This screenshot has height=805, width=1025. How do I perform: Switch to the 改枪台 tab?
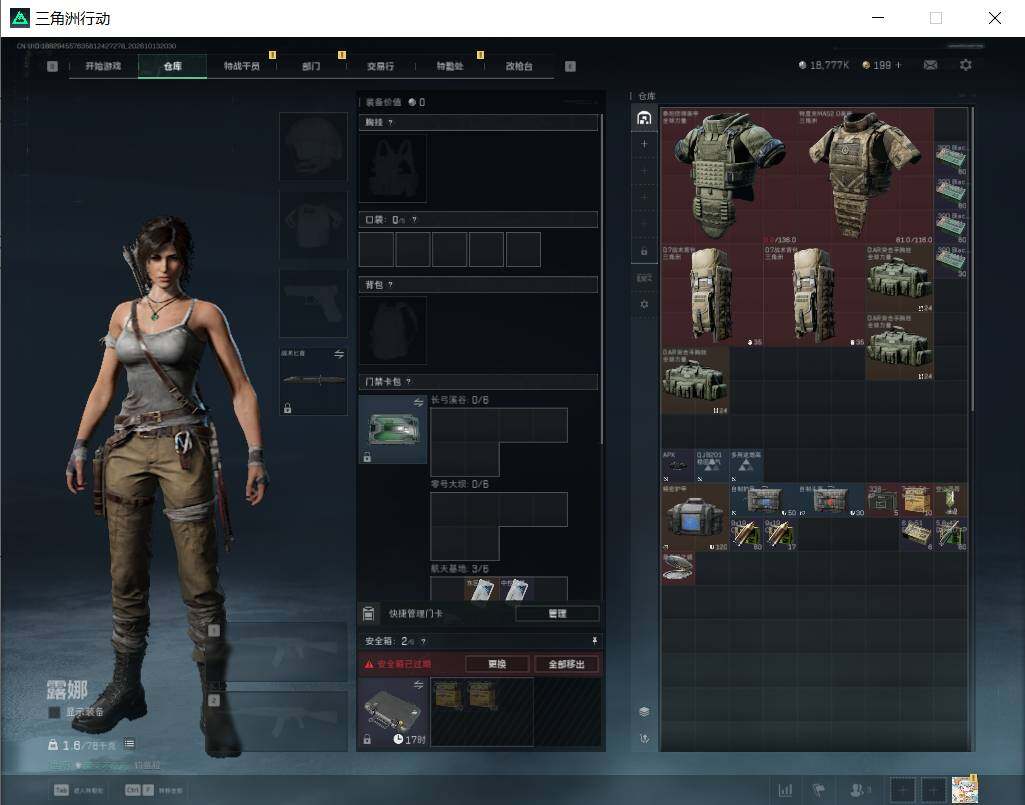(519, 66)
